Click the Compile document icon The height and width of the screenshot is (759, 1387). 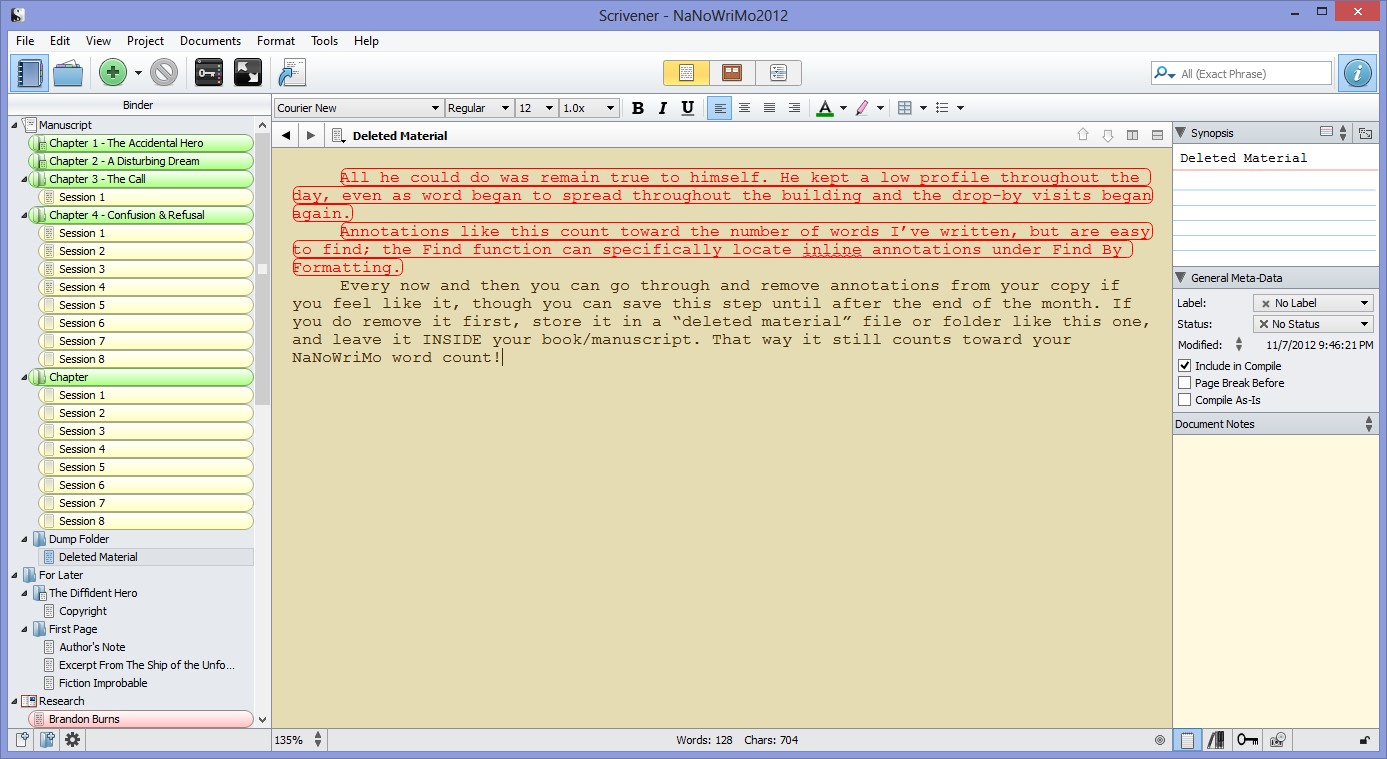291,73
